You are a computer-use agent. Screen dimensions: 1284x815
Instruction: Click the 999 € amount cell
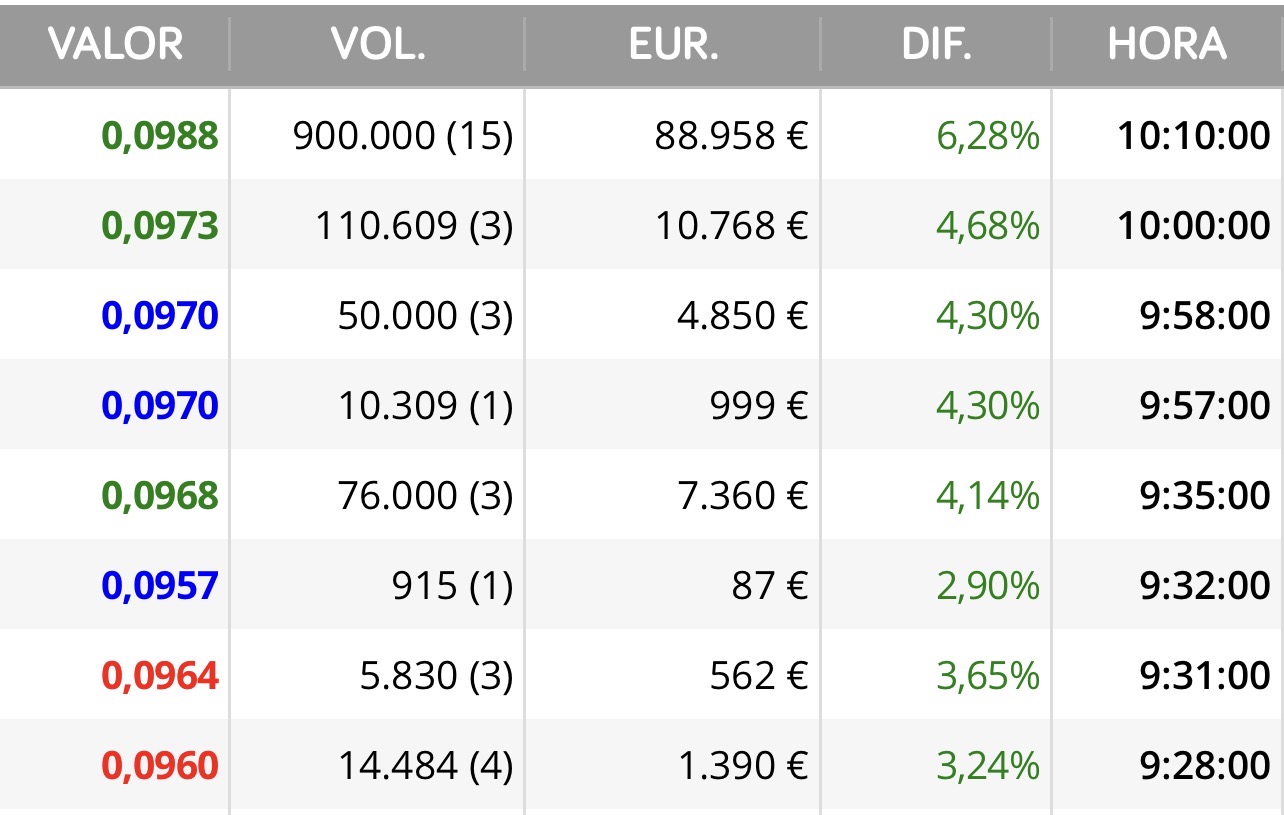tap(756, 406)
